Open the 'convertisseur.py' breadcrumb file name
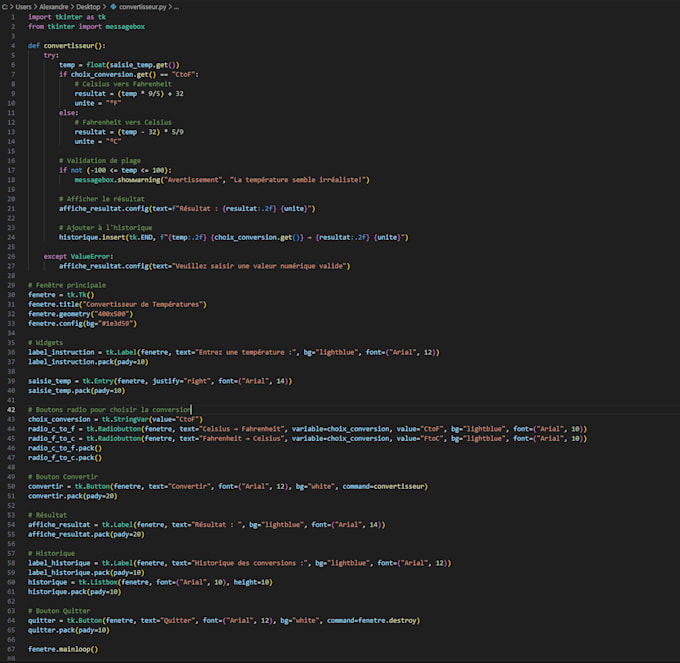This screenshot has width=680, height=663. (x=143, y=7)
